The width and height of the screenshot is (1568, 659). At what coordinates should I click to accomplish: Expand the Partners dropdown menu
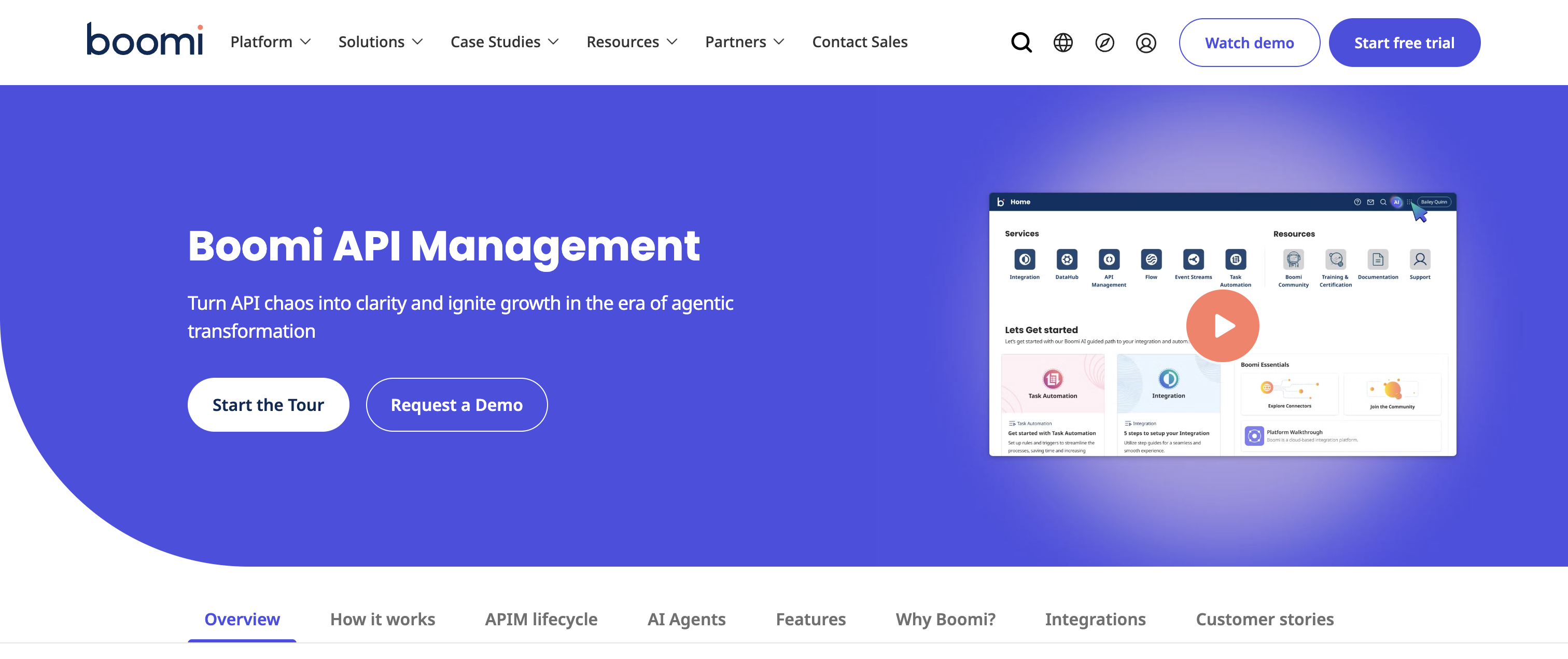tap(745, 42)
